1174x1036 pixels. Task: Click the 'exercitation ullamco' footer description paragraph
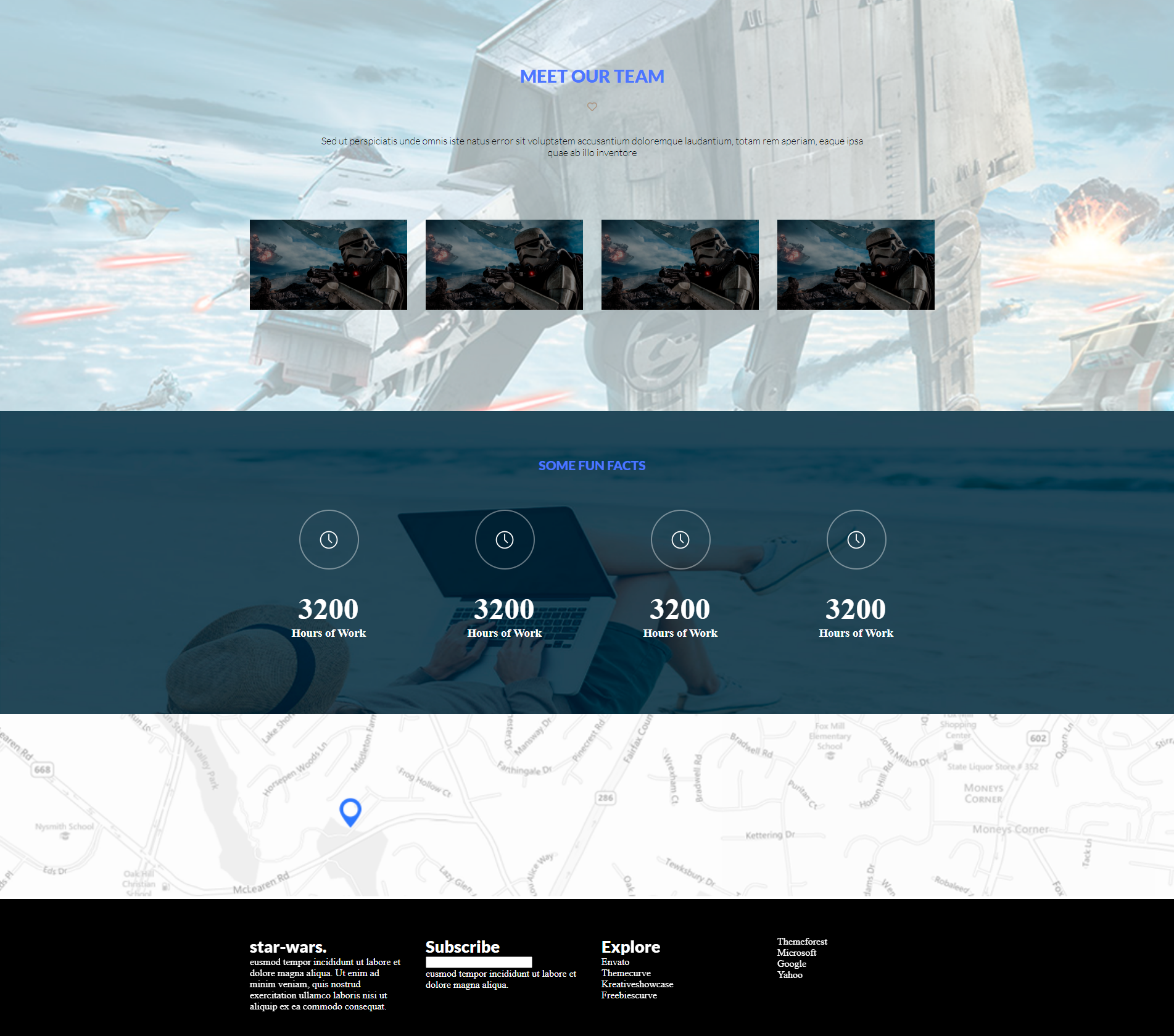[325, 984]
